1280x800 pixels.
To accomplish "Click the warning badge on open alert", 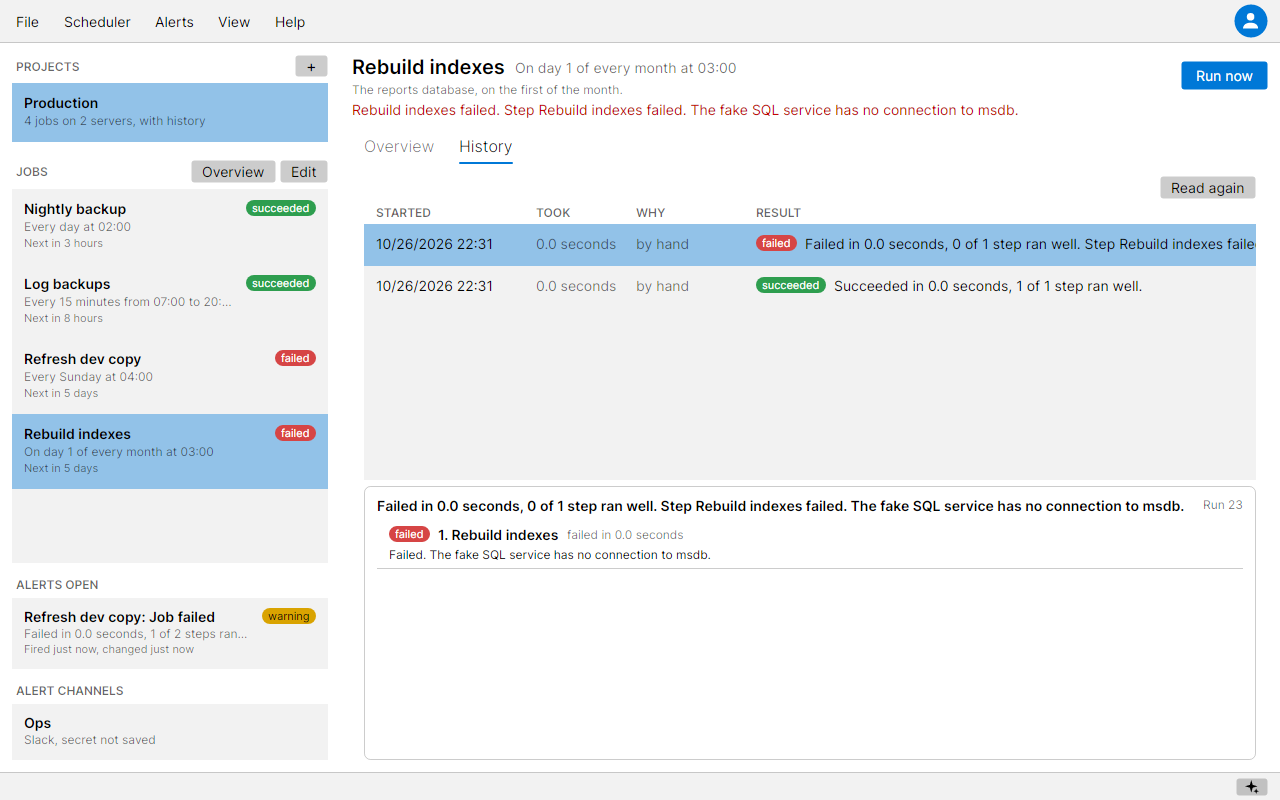I will [x=289, y=616].
